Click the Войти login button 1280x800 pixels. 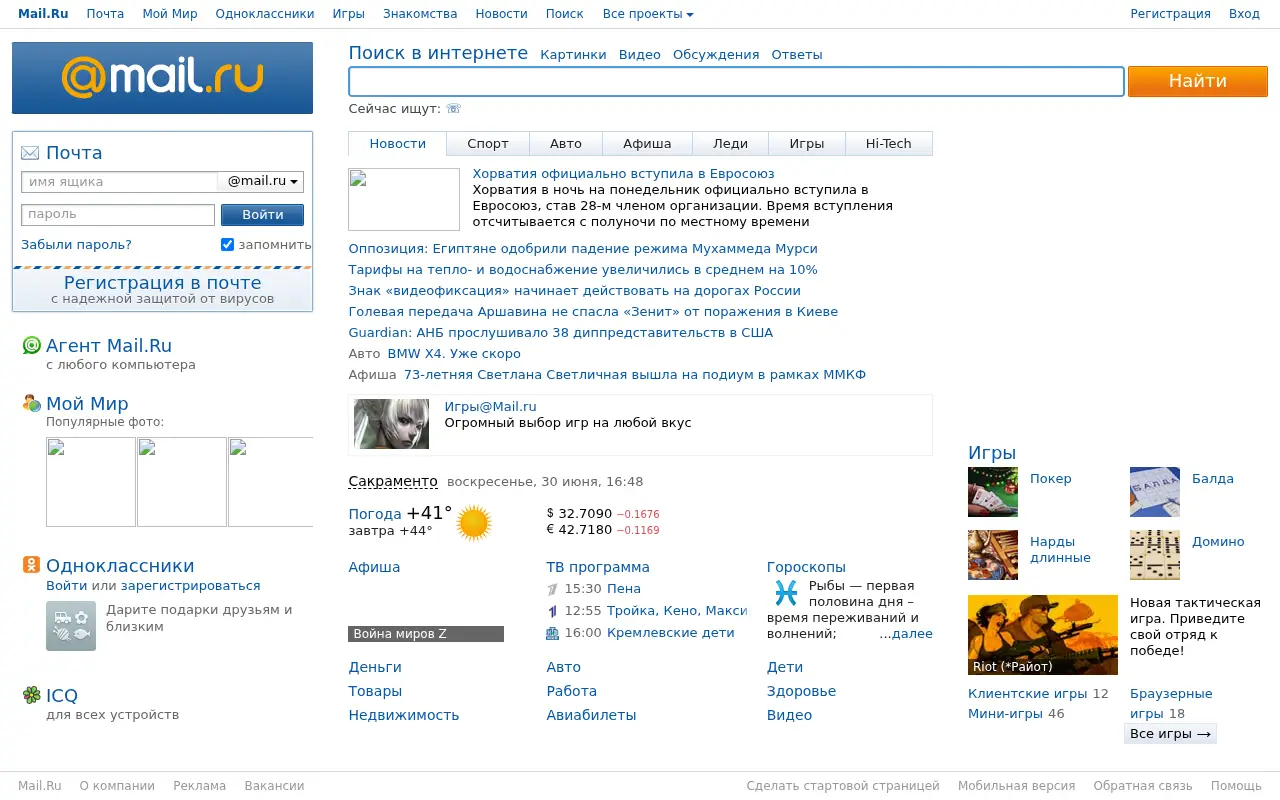click(262, 215)
